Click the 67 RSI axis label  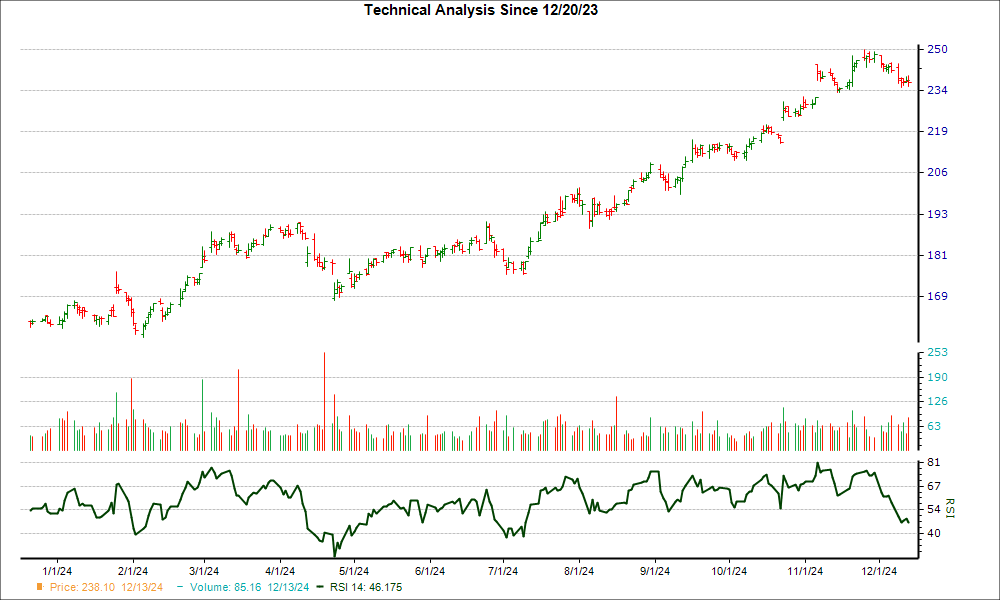click(934, 487)
